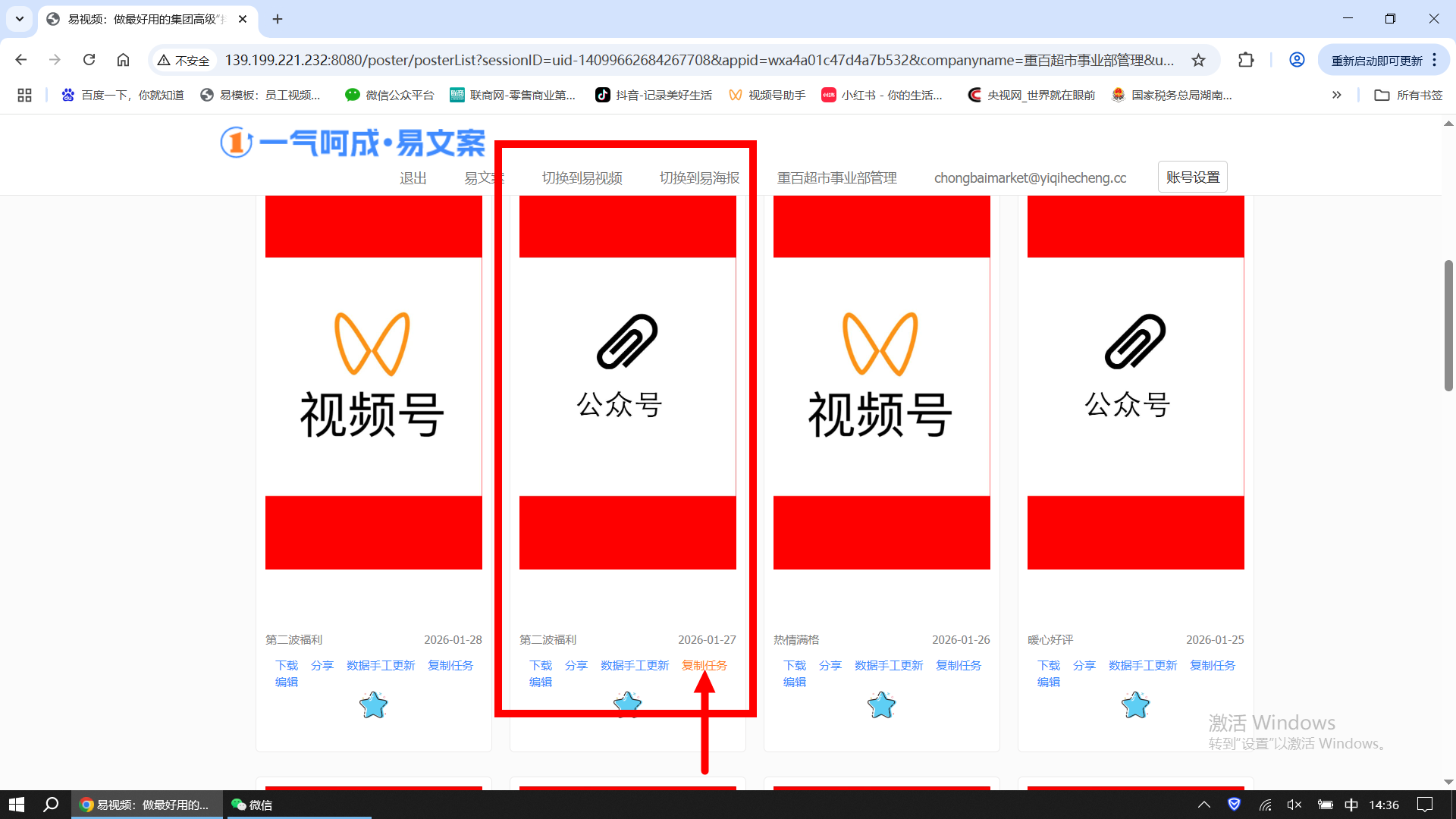Reload the page with the refresh icon
The width and height of the screenshot is (1456, 819).
89,60
